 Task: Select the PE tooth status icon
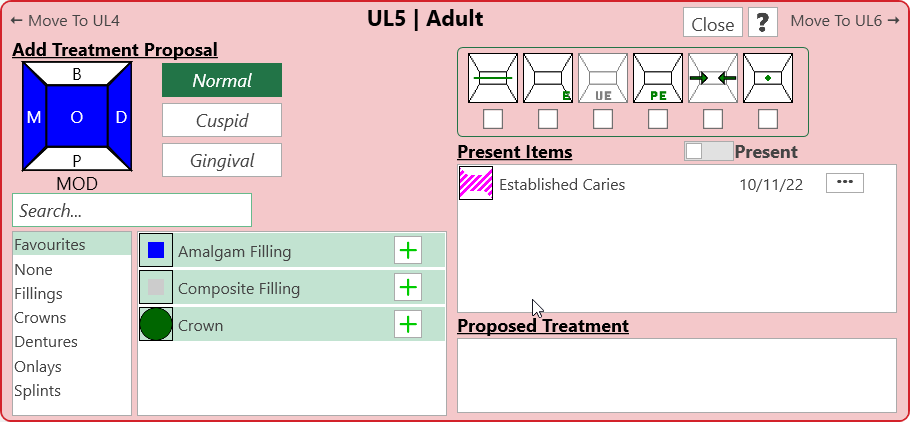pyautogui.click(x=657, y=78)
